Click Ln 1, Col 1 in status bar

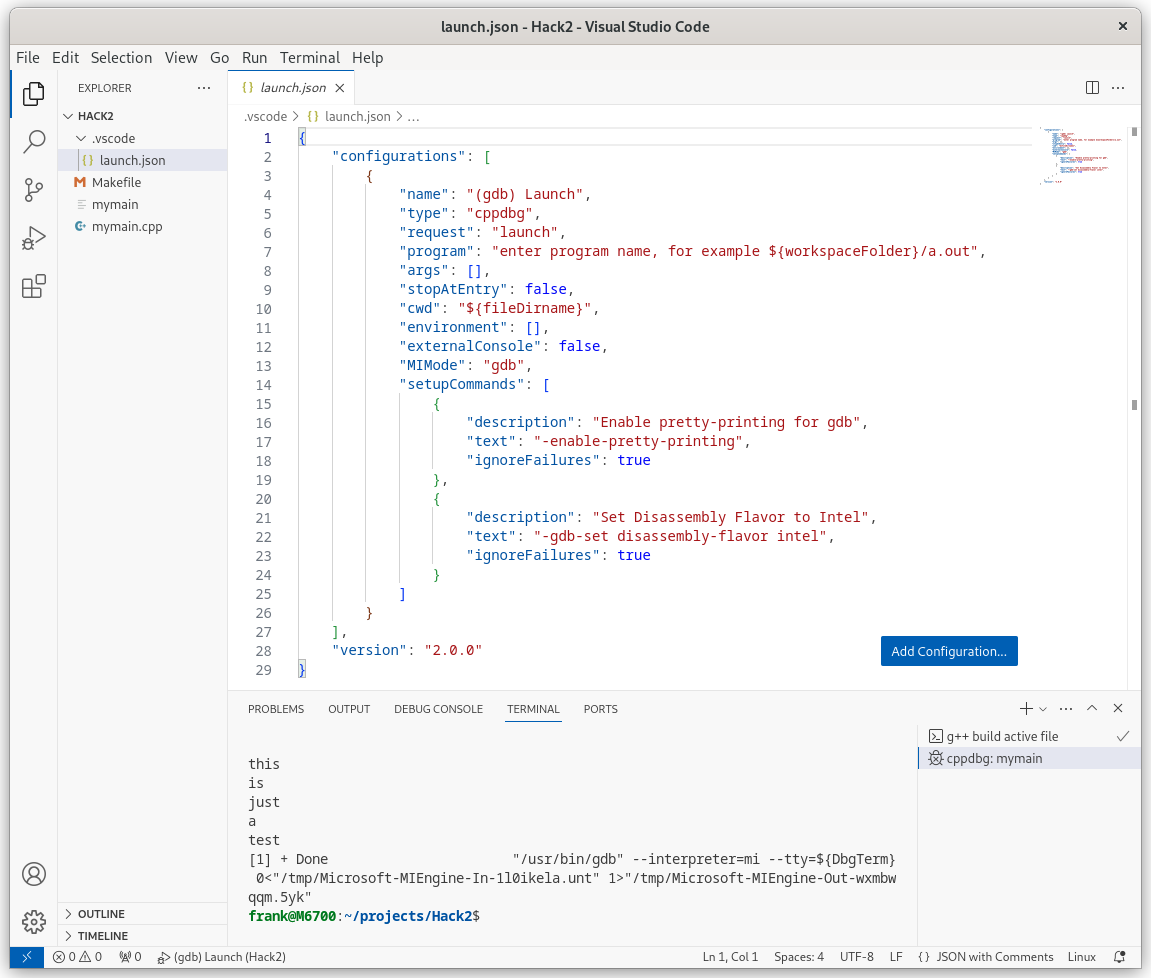tap(730, 957)
